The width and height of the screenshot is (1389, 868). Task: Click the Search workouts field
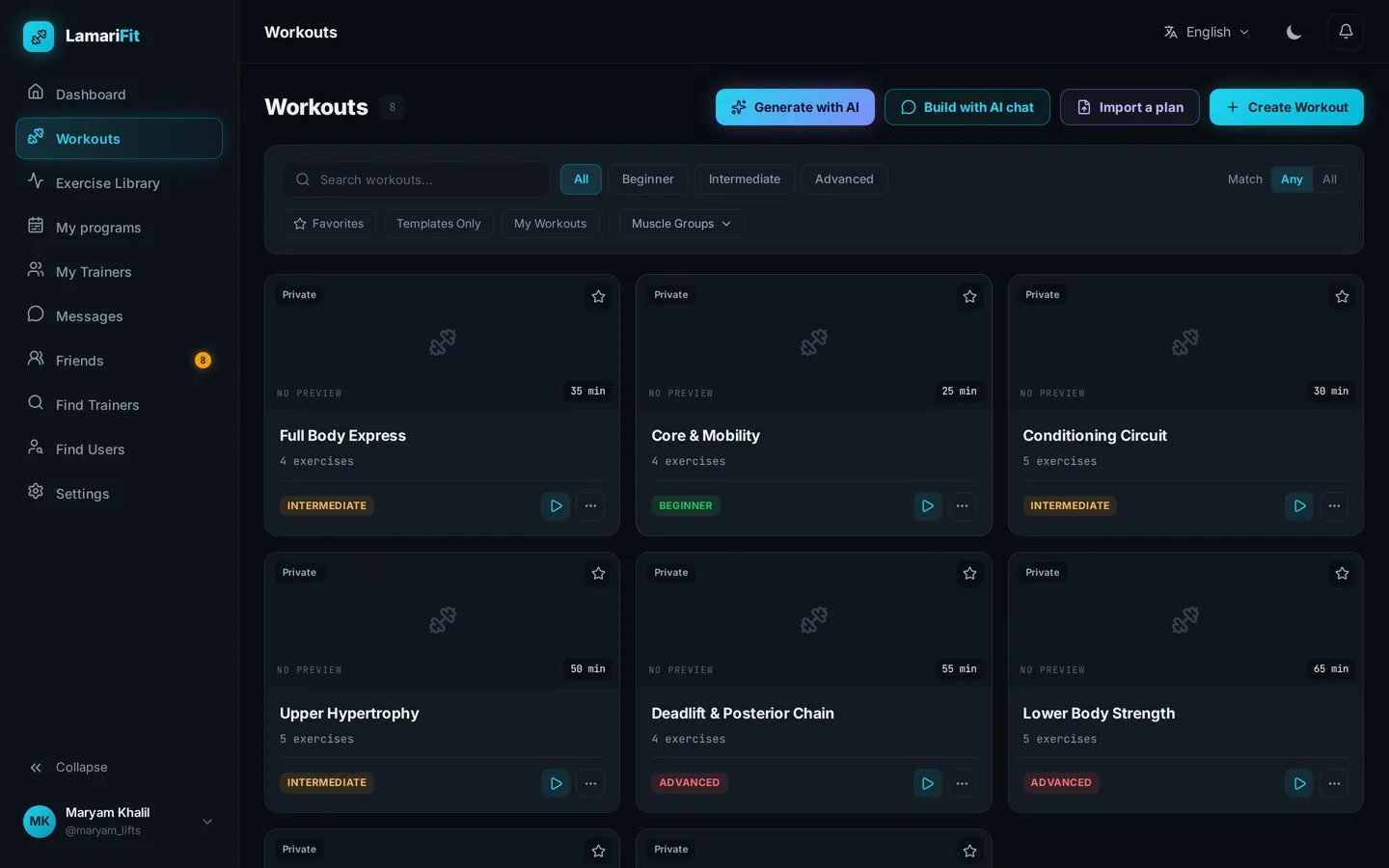(416, 179)
